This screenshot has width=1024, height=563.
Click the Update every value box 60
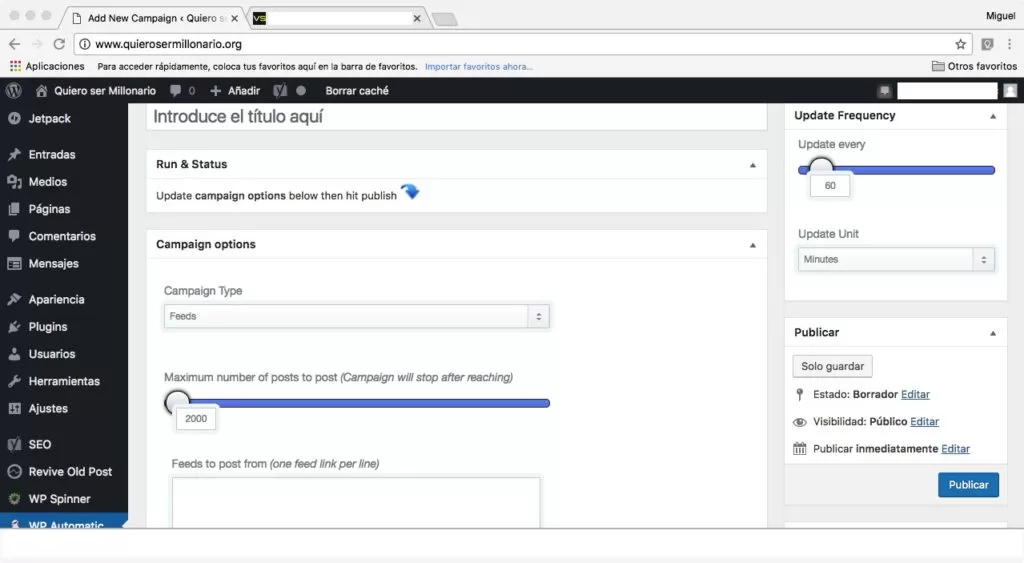830,185
